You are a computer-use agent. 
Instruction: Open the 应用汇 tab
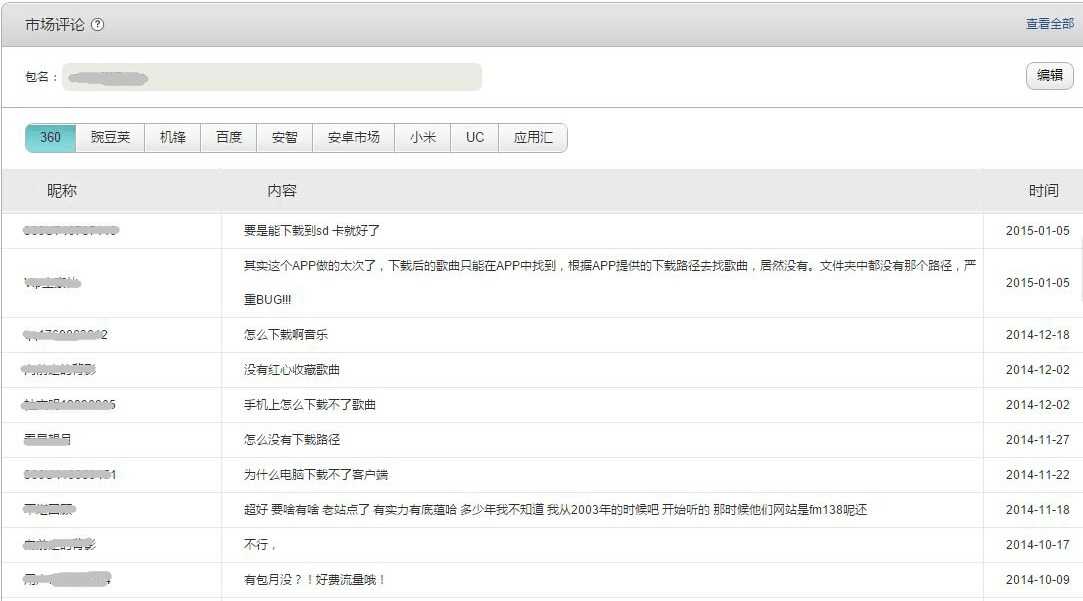[533, 138]
